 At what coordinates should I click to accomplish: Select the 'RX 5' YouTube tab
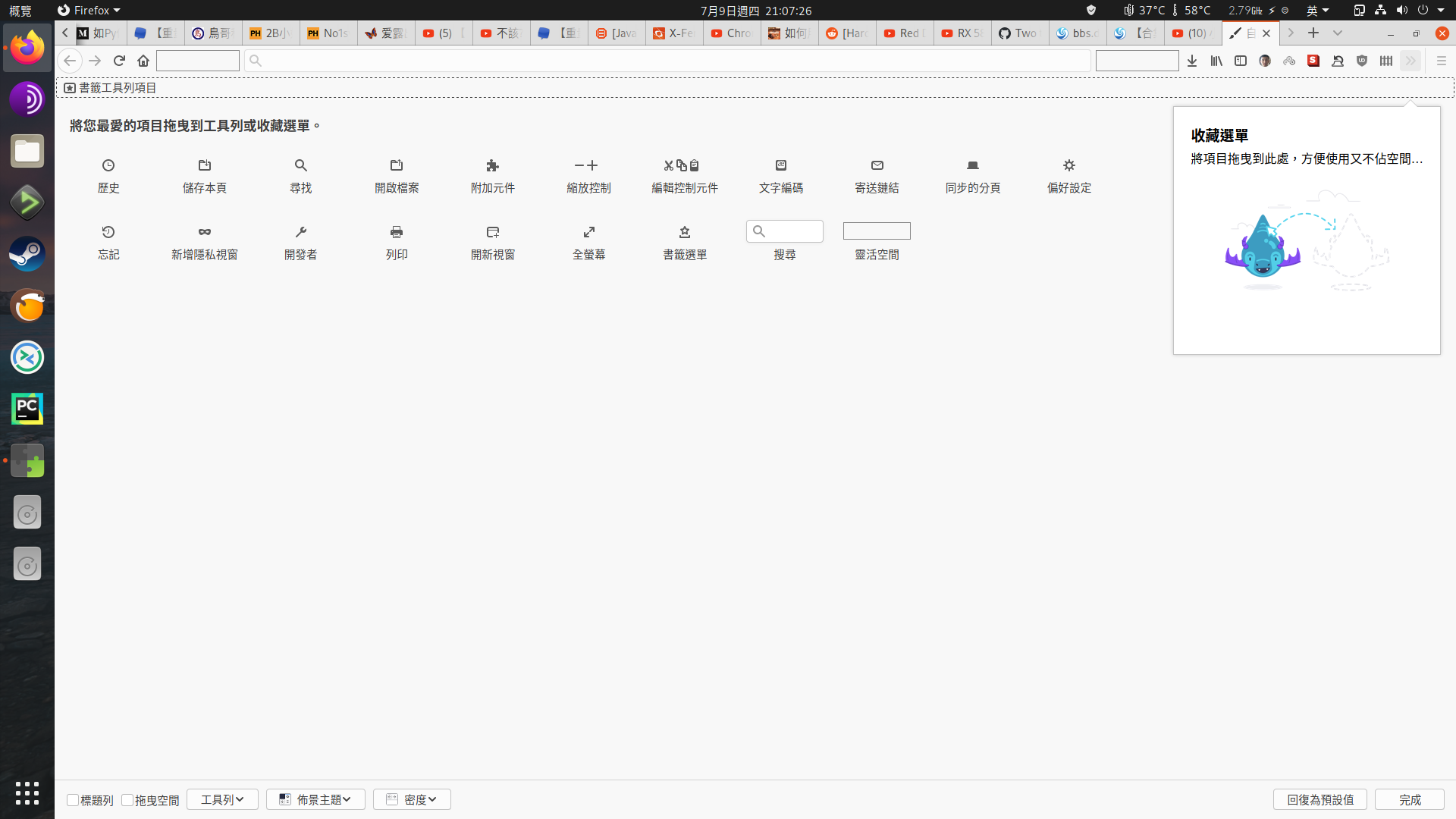click(x=962, y=33)
